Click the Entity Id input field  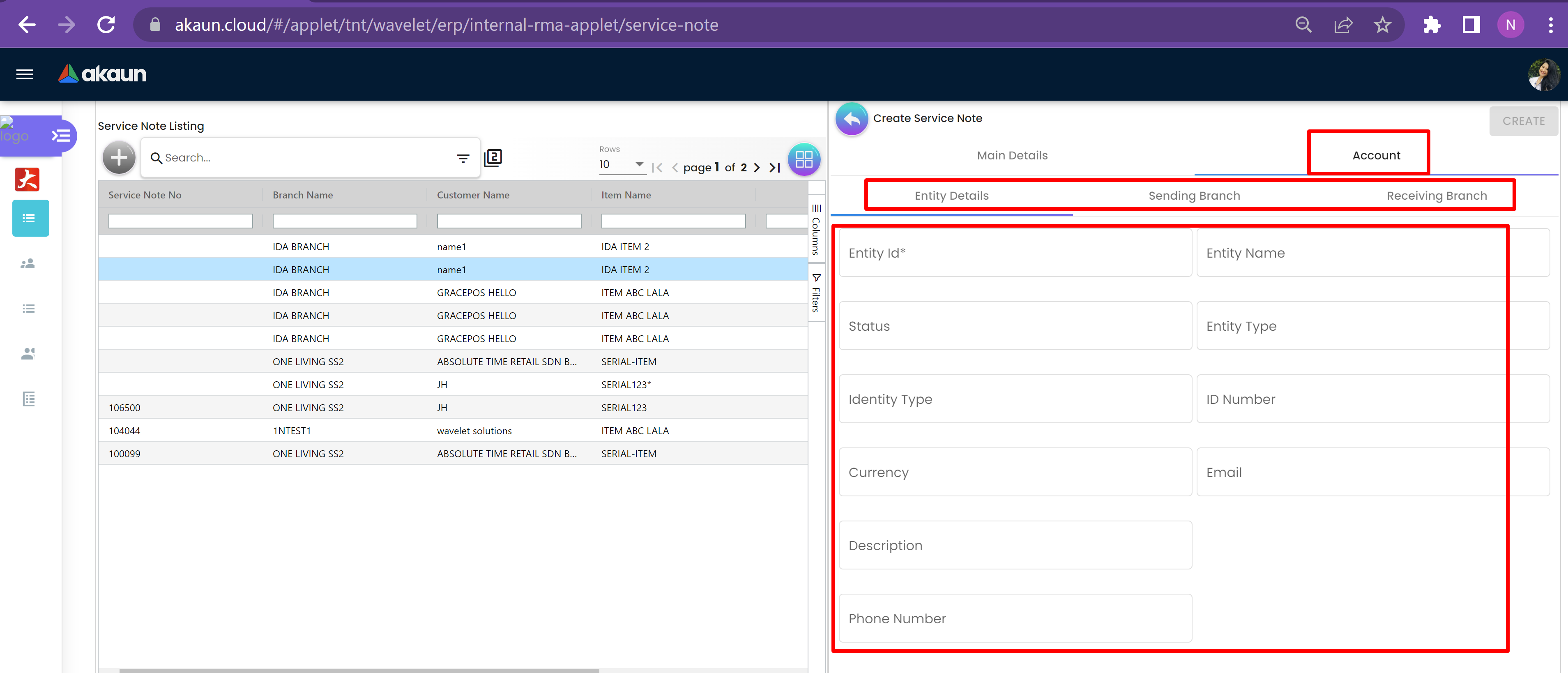[x=1015, y=253]
